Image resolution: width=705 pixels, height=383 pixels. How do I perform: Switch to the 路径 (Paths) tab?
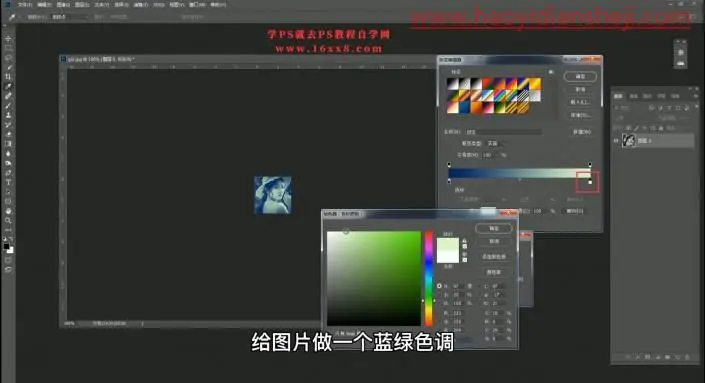click(647, 96)
